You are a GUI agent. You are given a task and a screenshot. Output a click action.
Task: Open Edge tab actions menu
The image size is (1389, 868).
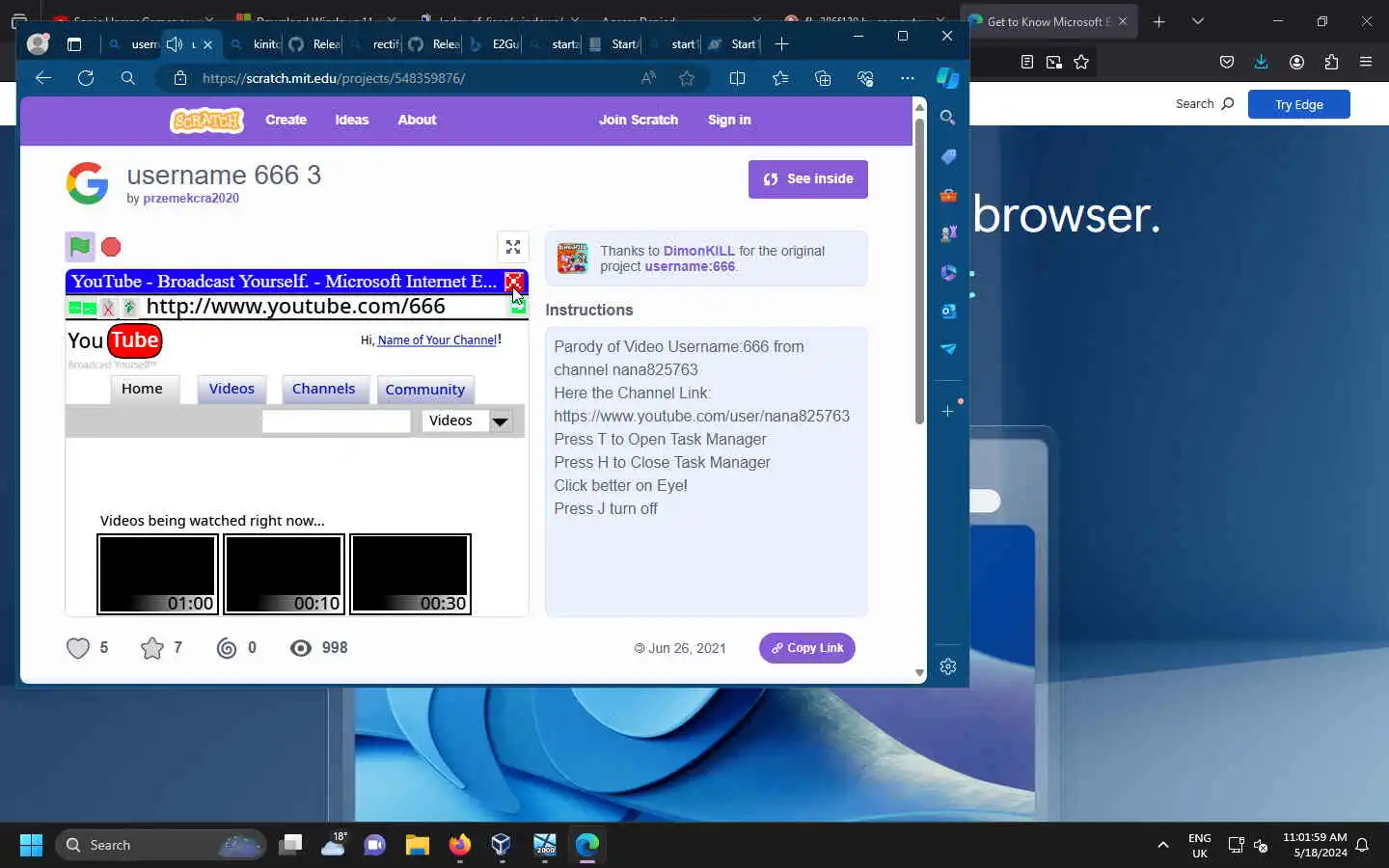74,44
